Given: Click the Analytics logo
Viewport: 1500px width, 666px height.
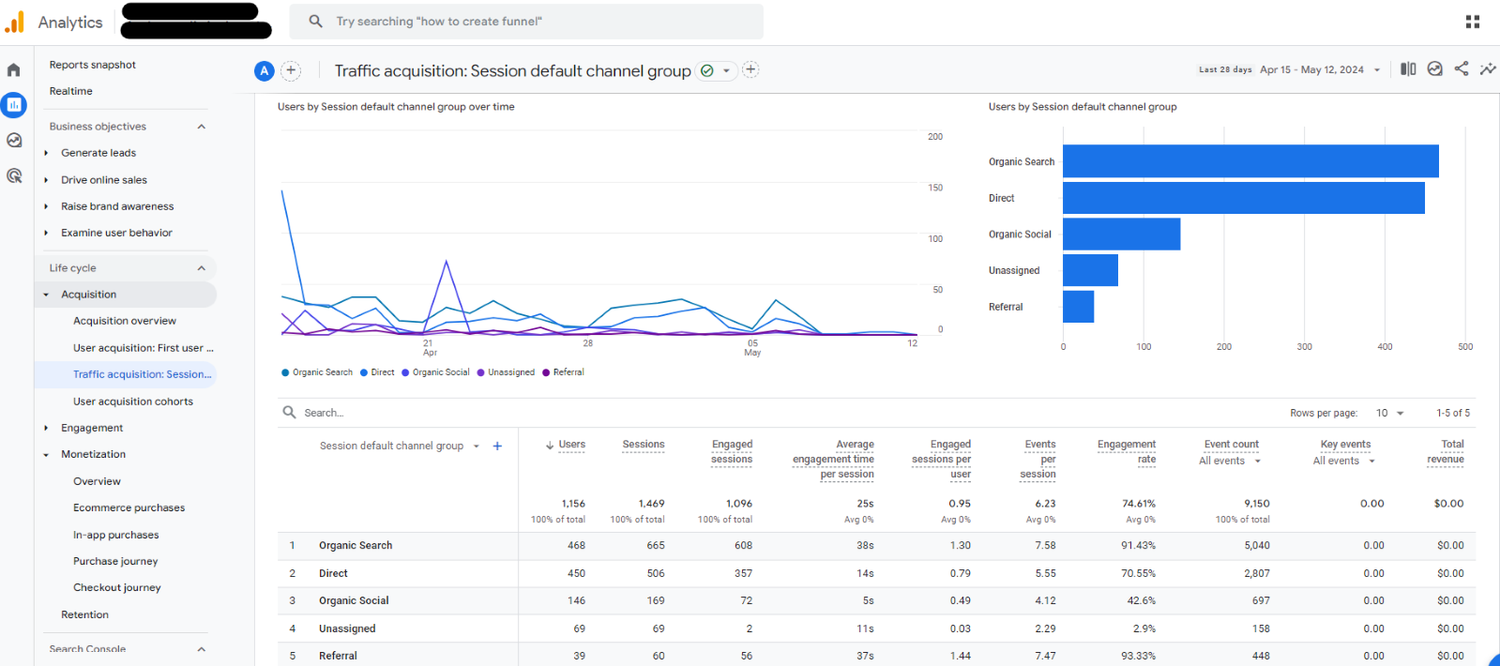Looking at the screenshot, I should coord(55,21).
